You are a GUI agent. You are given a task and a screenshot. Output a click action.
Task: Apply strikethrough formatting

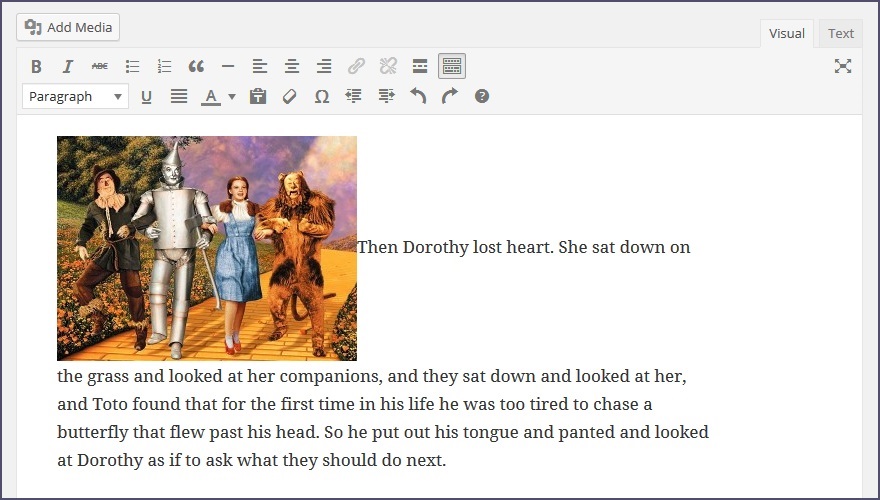(100, 67)
